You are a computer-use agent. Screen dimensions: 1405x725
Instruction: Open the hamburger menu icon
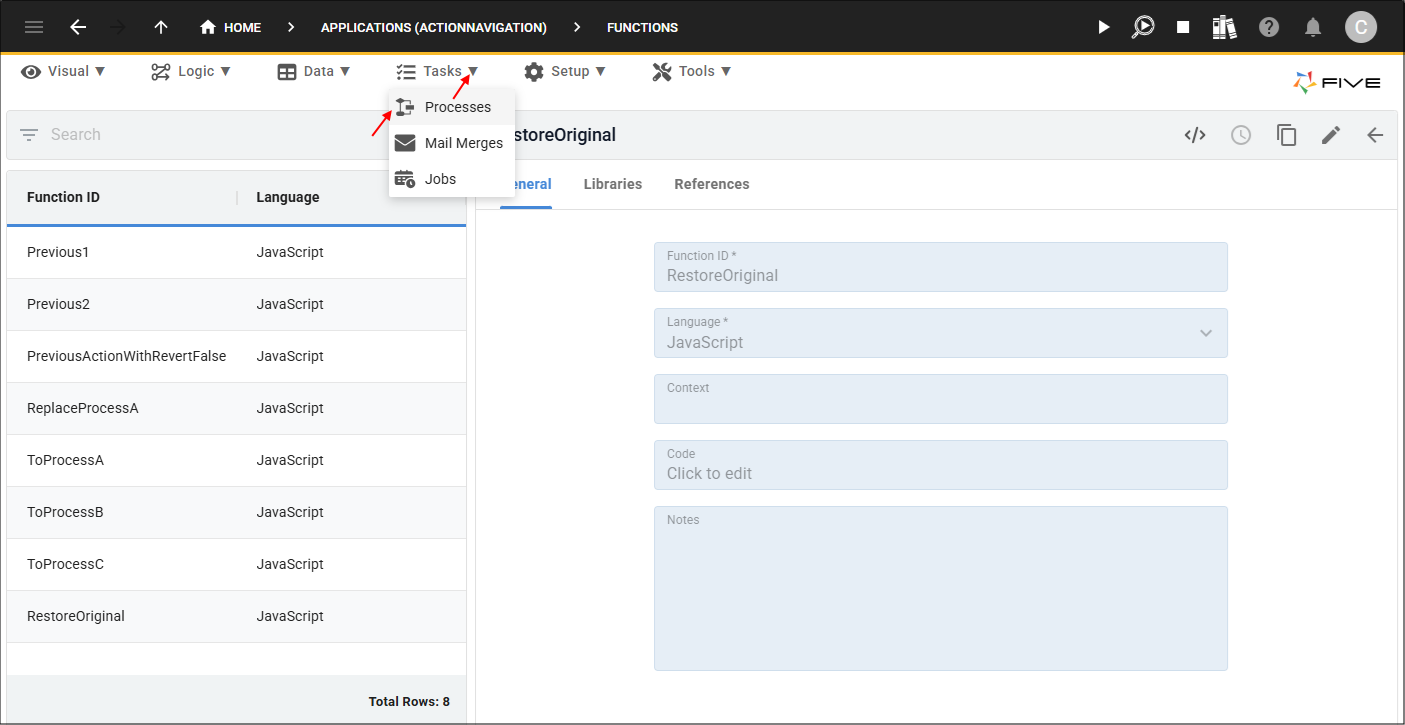(x=34, y=27)
